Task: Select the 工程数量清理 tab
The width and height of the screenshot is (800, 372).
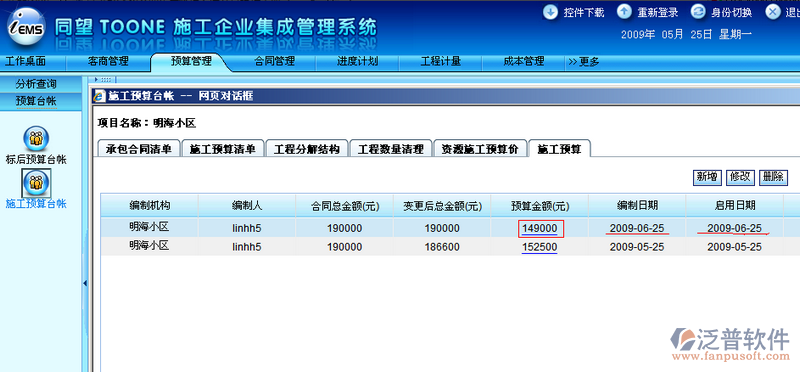Action: [391, 149]
